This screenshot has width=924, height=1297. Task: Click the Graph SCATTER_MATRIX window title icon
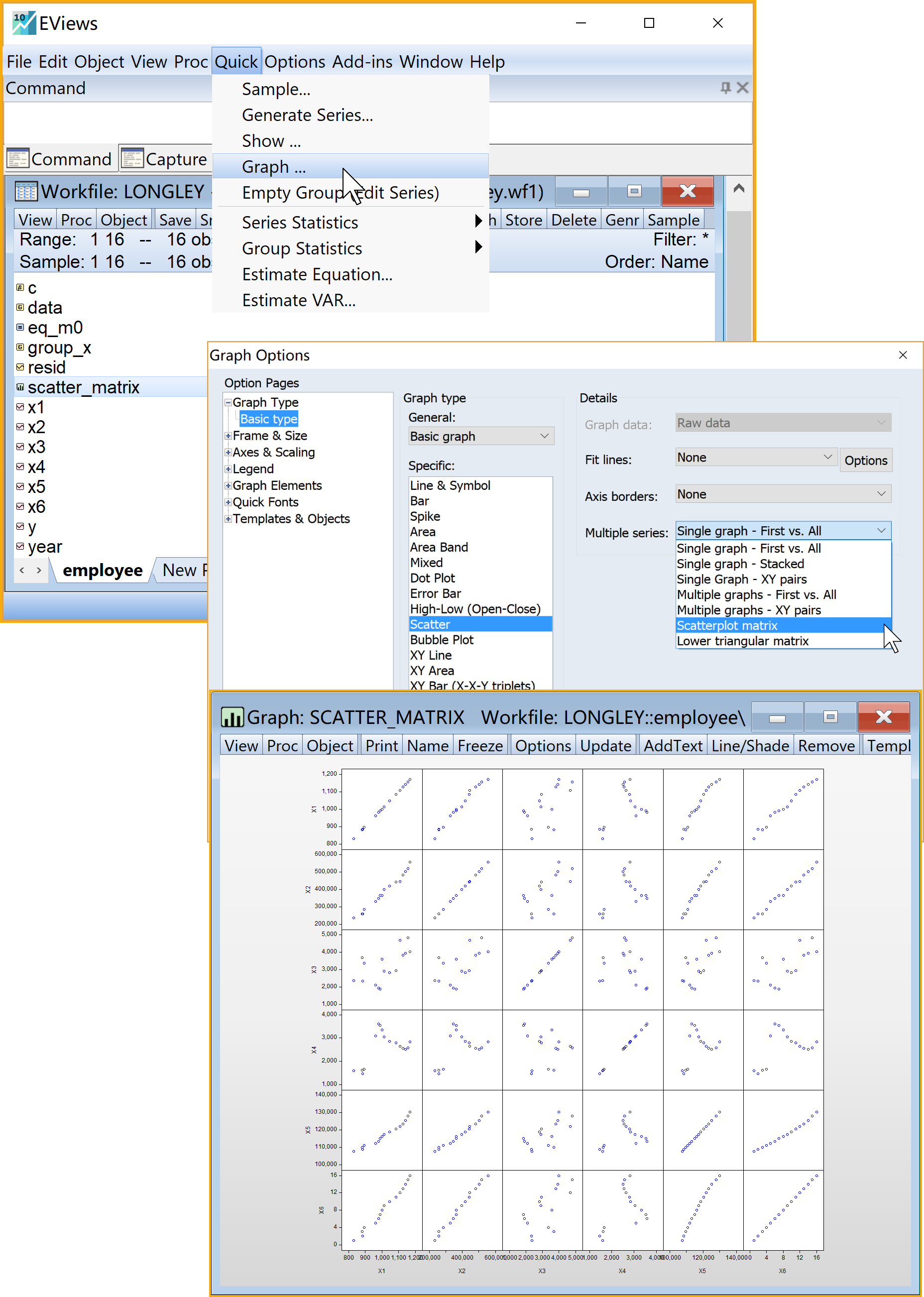(x=231, y=717)
